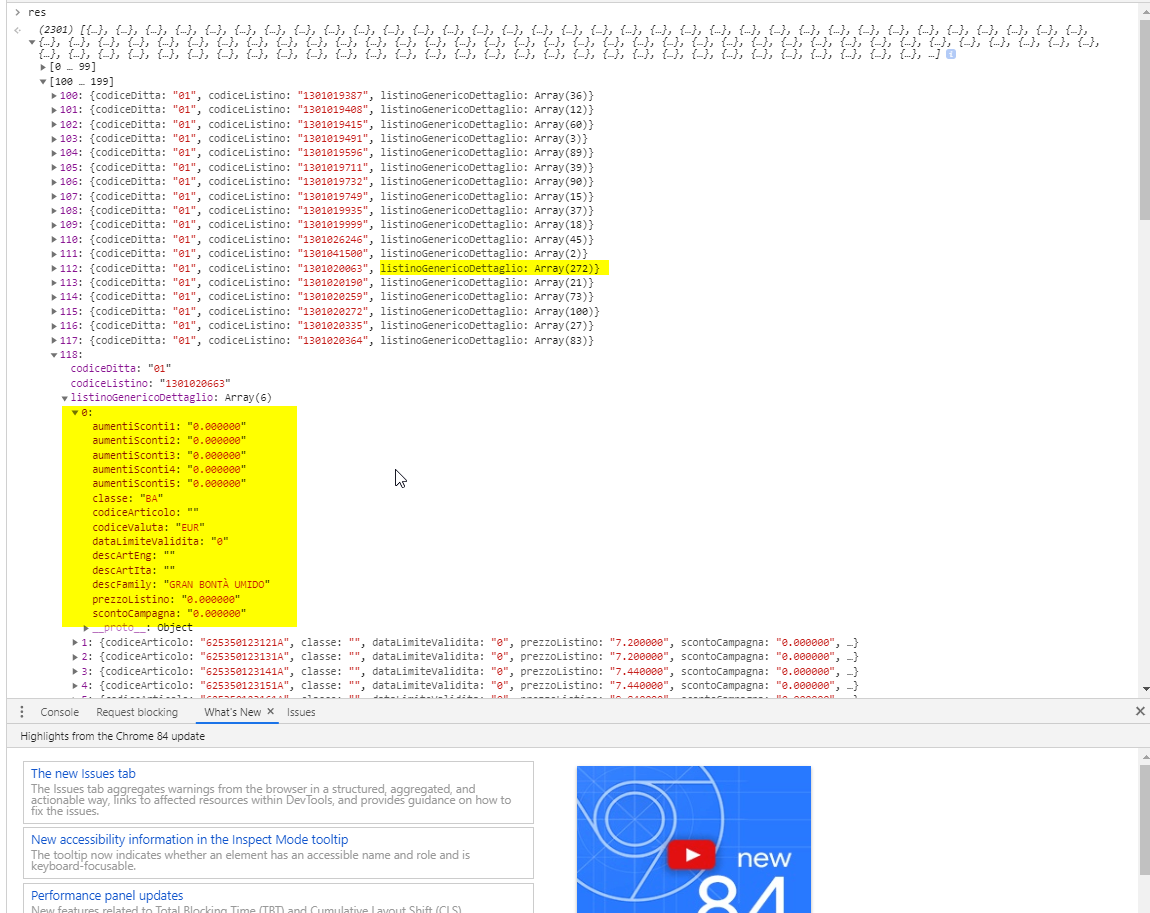This screenshot has height=913, width=1150.
Task: Expand the __proto__ Object node
Action: coord(86,628)
